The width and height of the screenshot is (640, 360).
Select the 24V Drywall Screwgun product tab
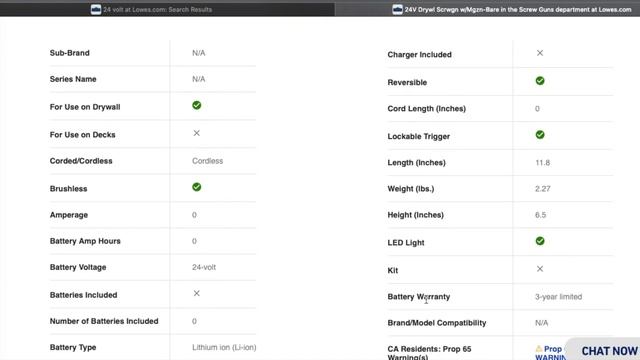(x=487, y=9)
